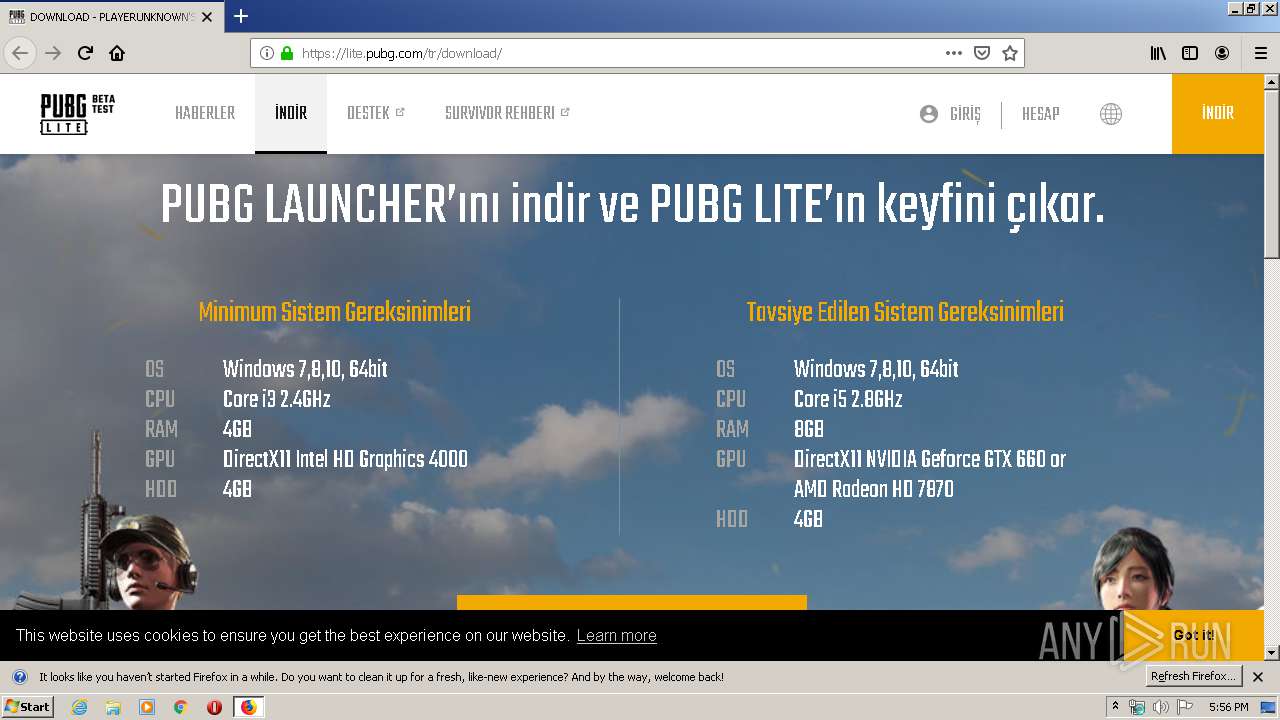Close the PUBG download tab
This screenshot has height=720, width=1280.
207,17
